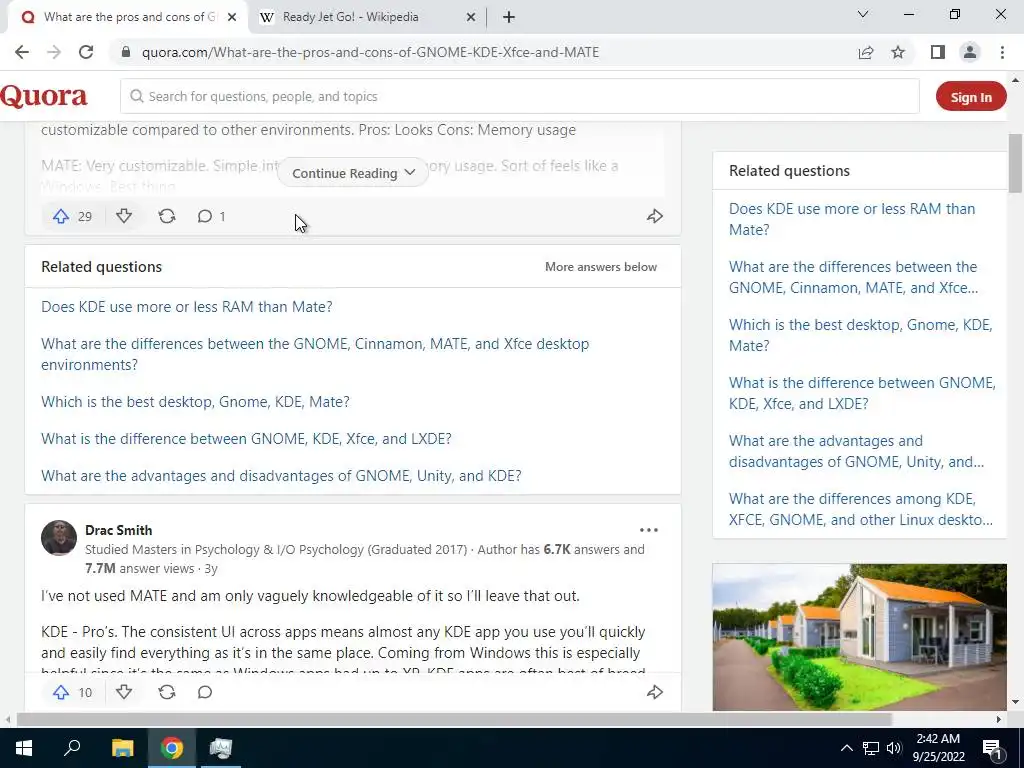Screen dimensions: 1024x768
Task: Open volume control in system tray
Action: (x=894, y=748)
